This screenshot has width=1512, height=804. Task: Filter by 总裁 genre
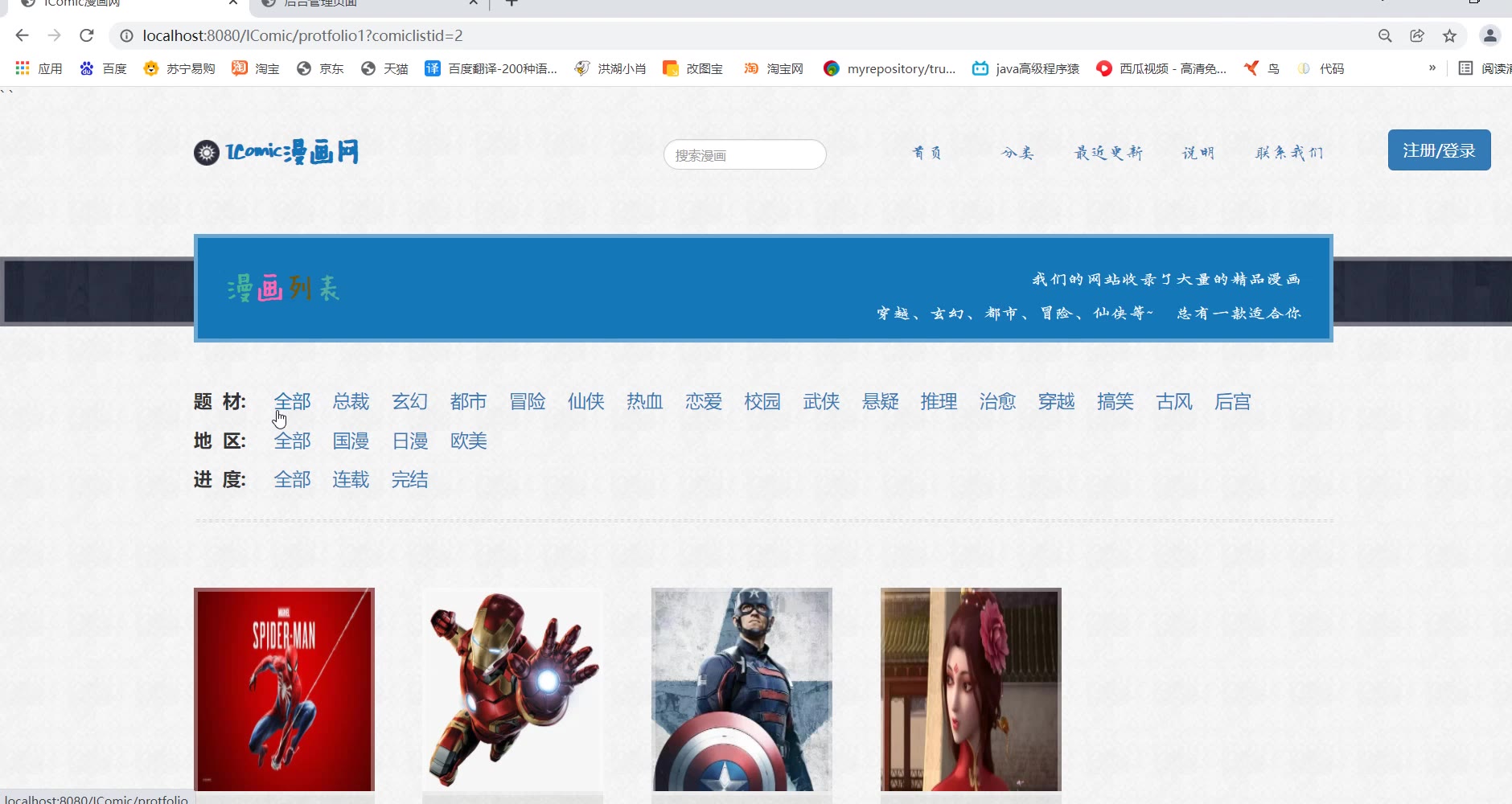pos(351,401)
